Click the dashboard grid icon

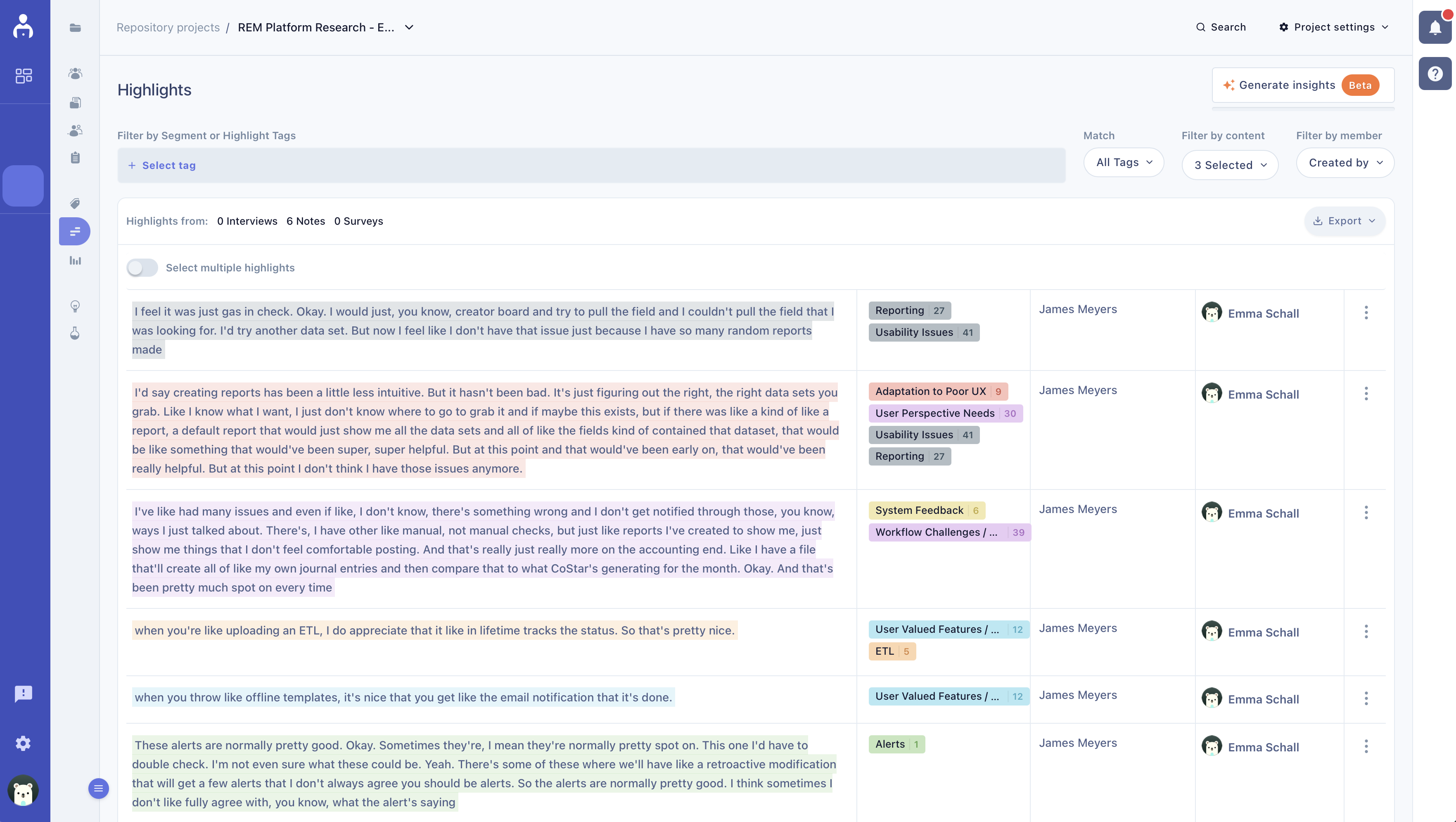[24, 76]
